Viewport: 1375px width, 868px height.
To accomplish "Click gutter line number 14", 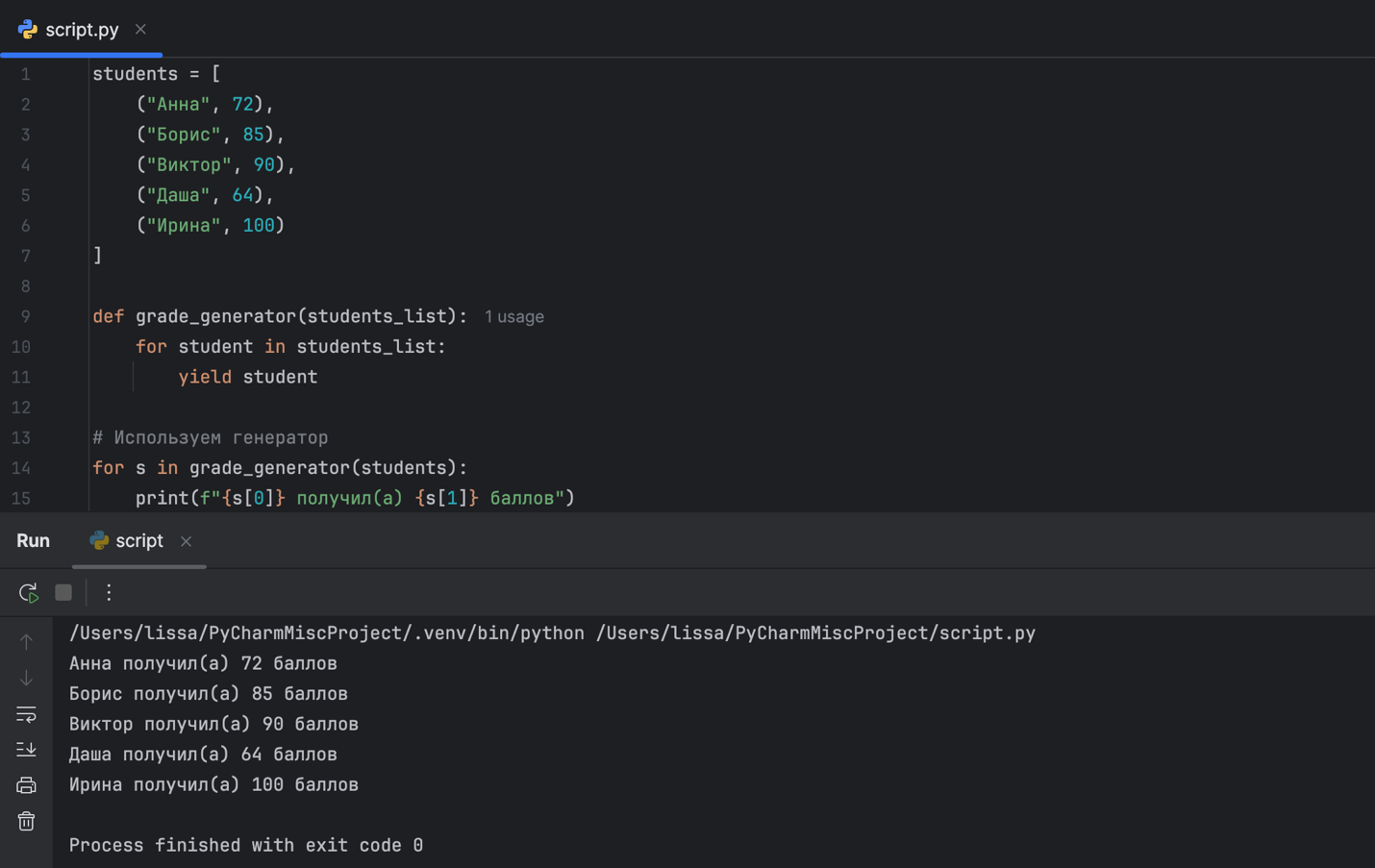I will pos(21,468).
